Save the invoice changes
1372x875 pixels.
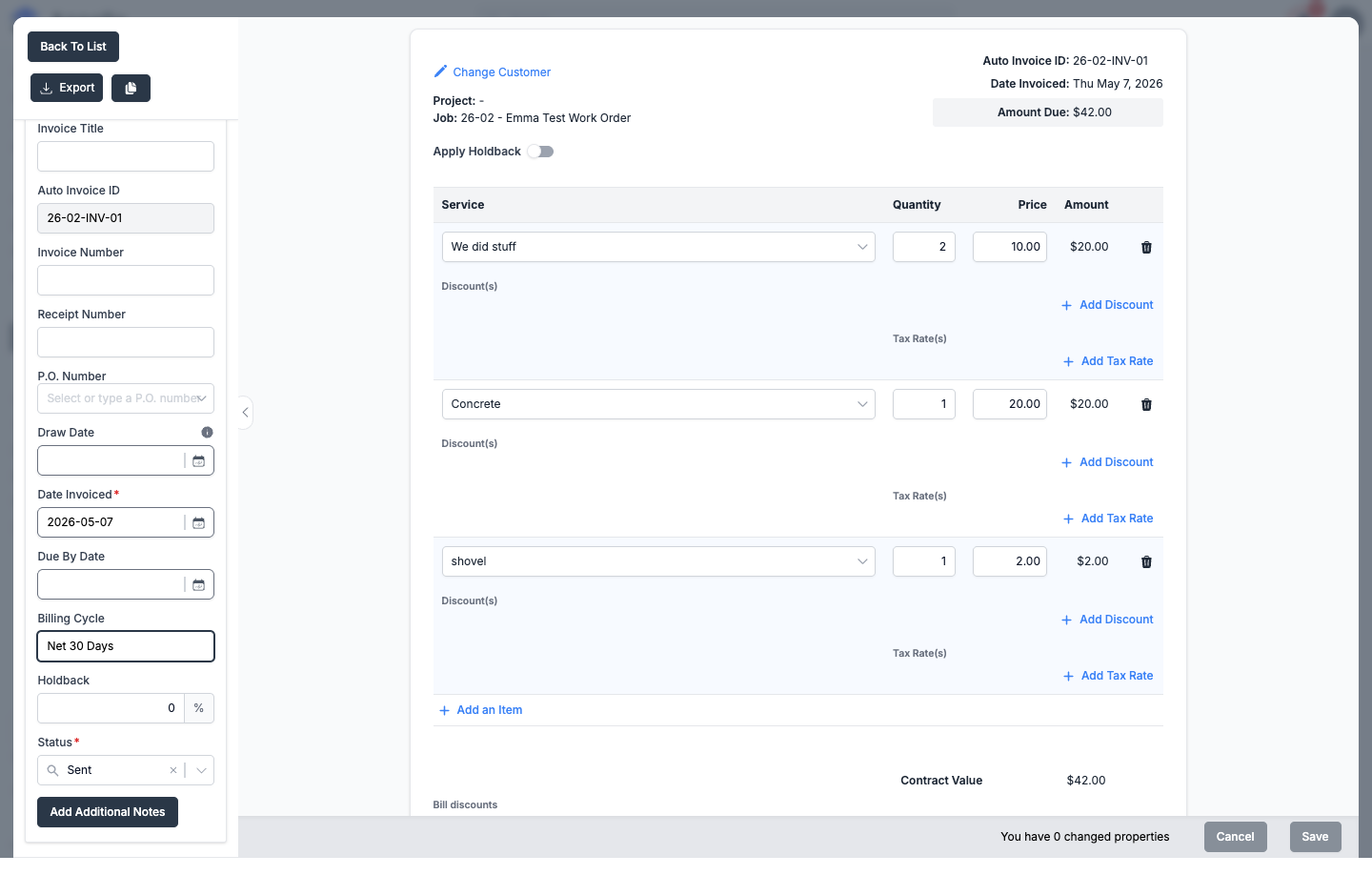coord(1315,837)
